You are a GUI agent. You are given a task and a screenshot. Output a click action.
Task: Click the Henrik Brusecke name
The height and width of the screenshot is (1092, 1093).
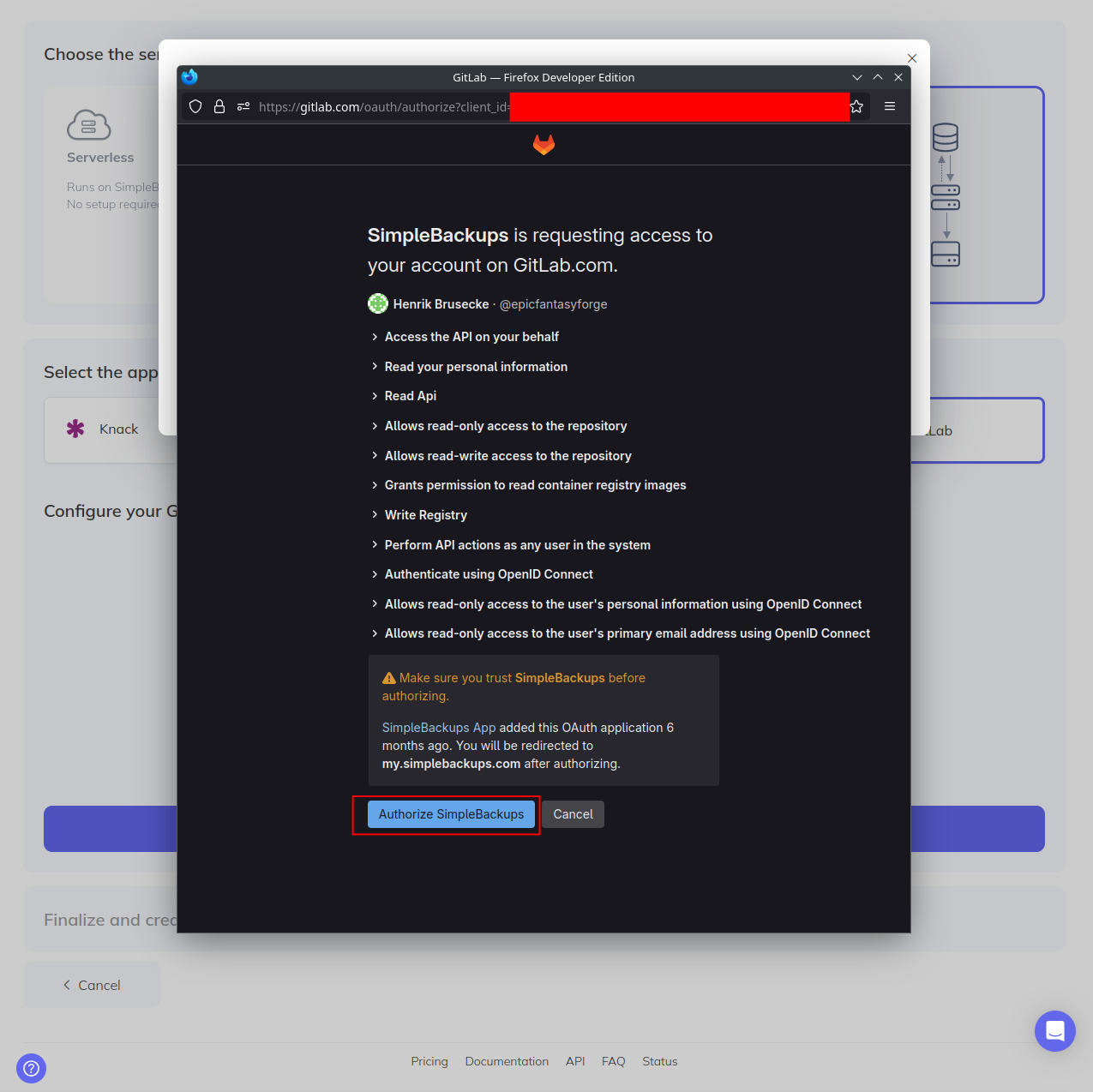coord(441,304)
